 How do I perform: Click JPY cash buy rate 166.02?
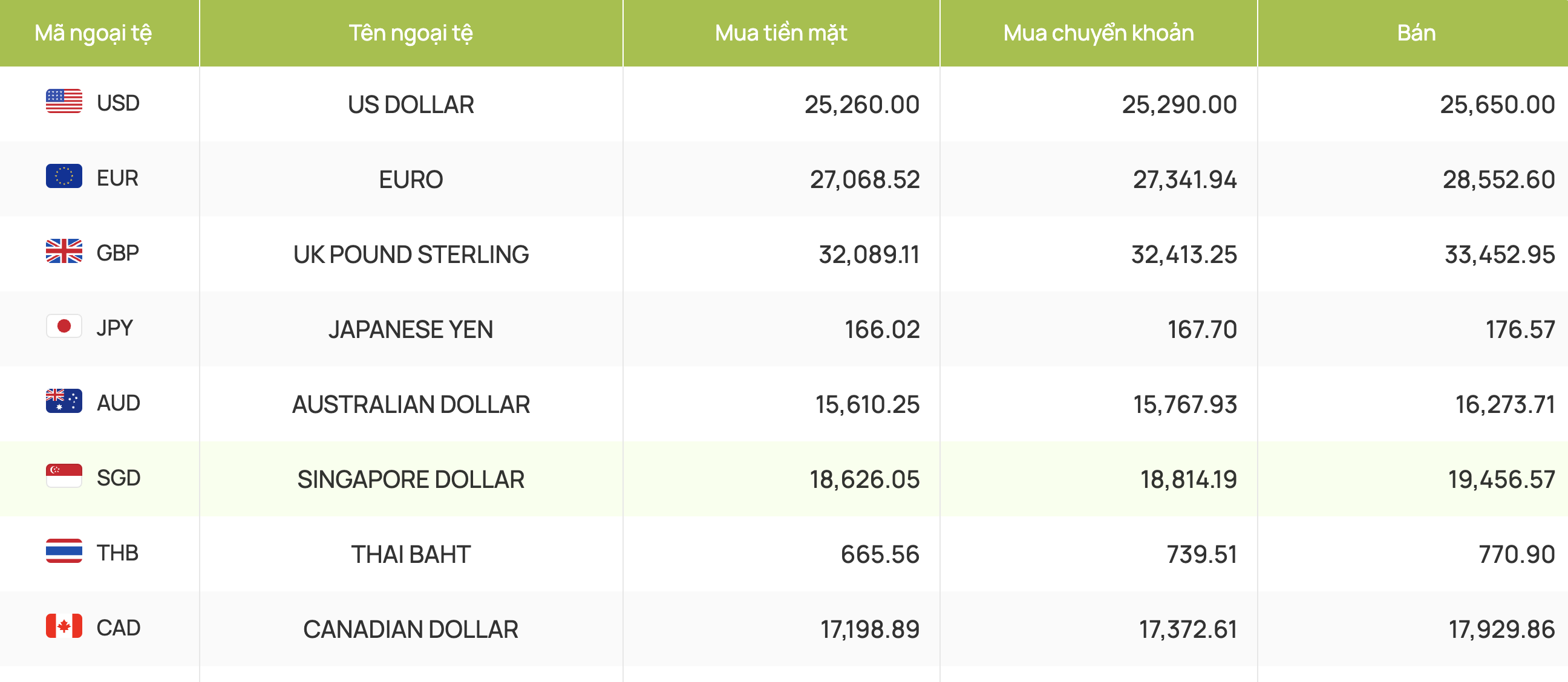tap(882, 329)
